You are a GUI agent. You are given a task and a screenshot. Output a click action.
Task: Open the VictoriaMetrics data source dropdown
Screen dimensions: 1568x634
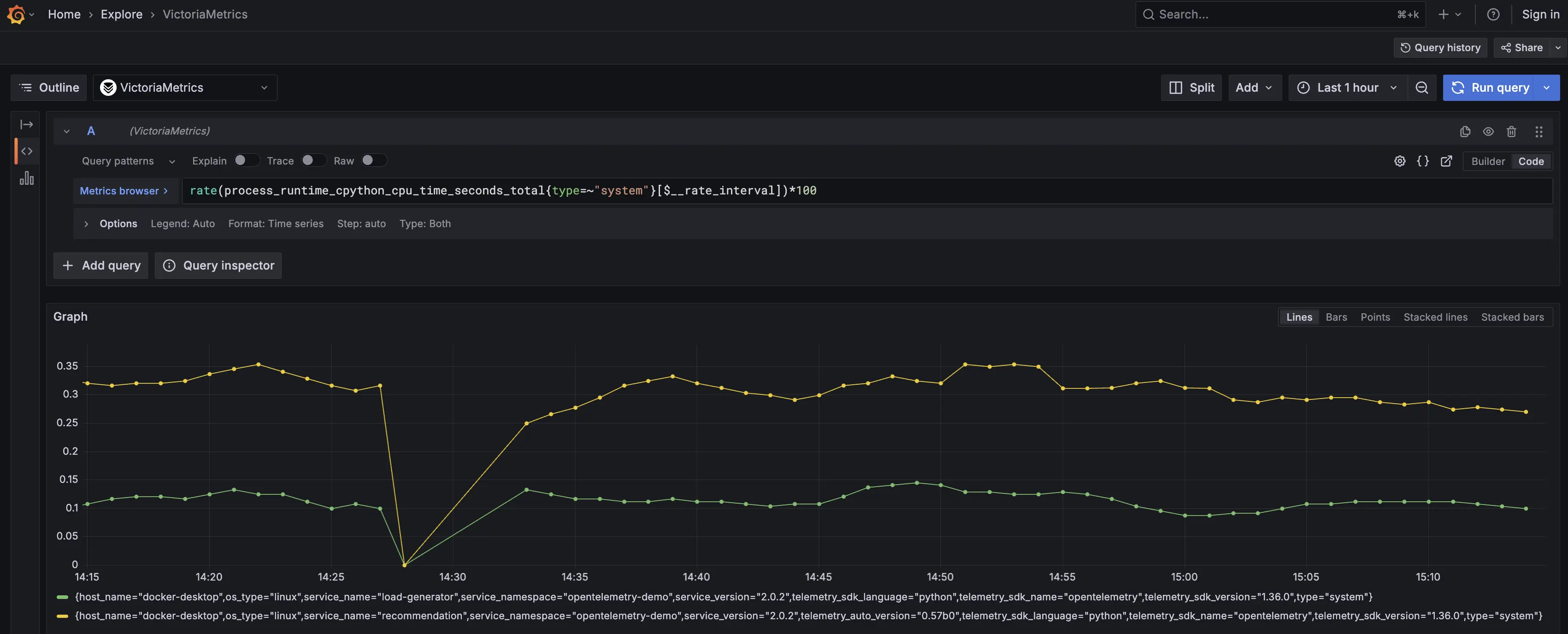pyautogui.click(x=185, y=88)
